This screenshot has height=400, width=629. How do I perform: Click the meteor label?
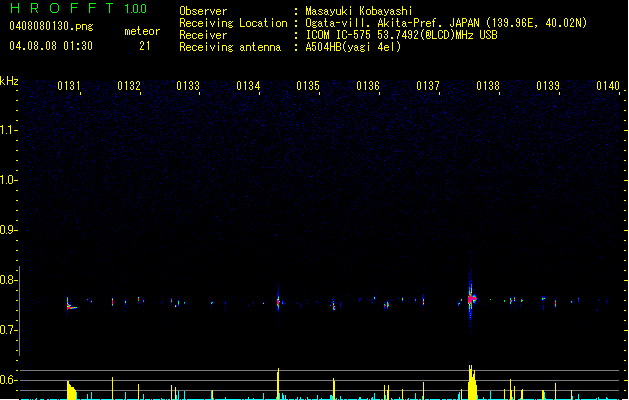pyautogui.click(x=142, y=31)
